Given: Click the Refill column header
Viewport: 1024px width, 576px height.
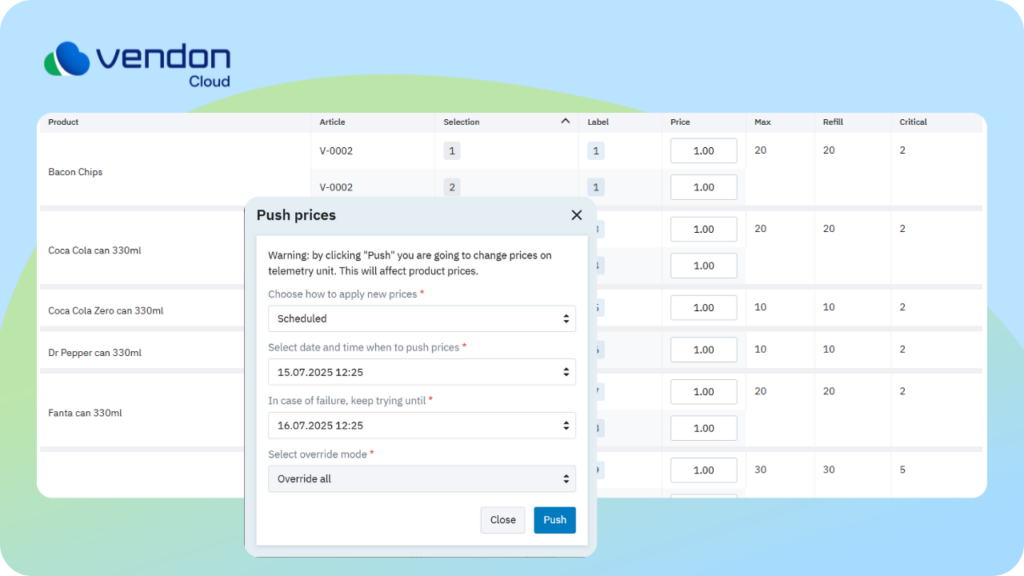Looking at the screenshot, I should tap(833, 122).
